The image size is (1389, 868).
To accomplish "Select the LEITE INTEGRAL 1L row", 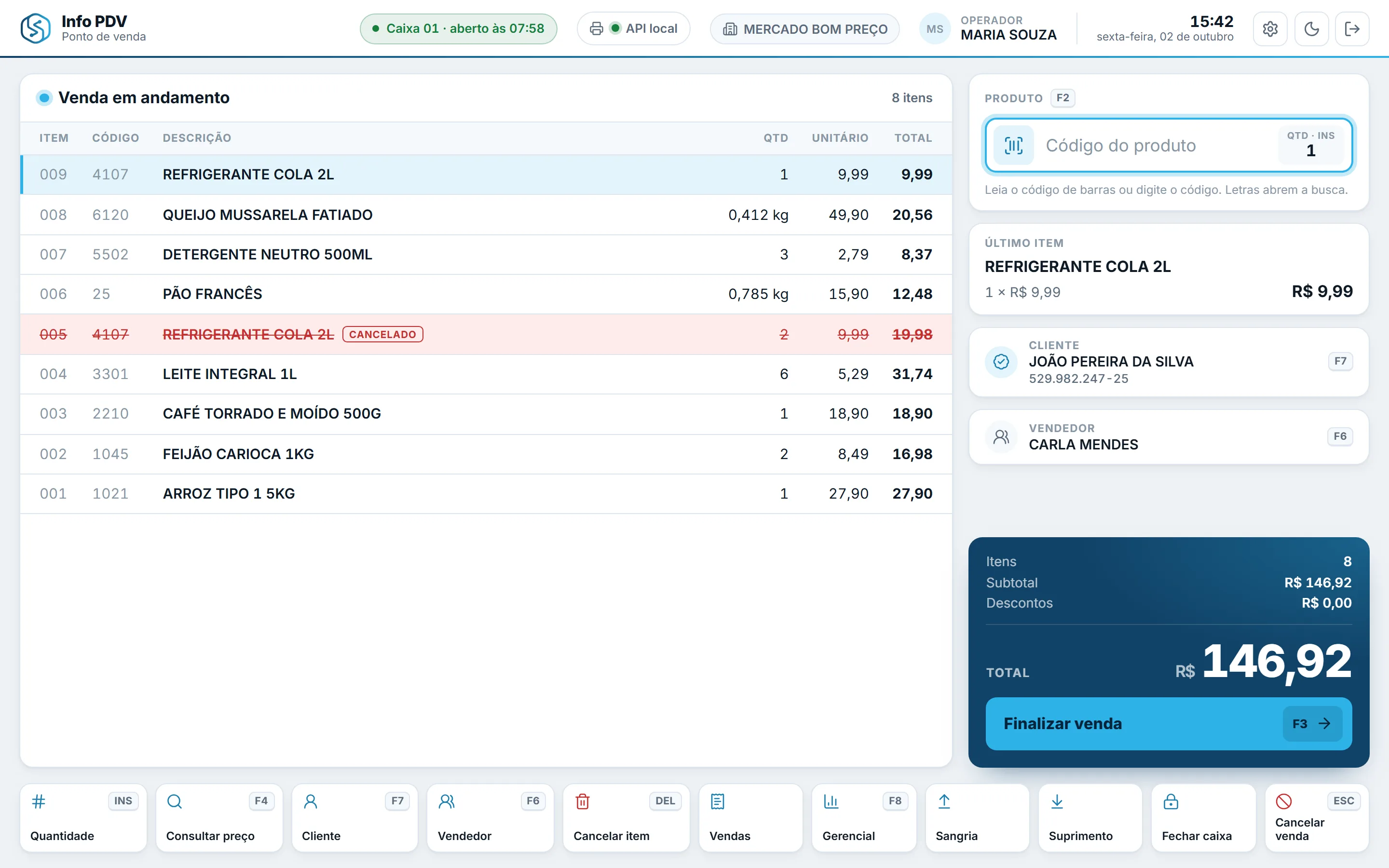I will tap(486, 374).
